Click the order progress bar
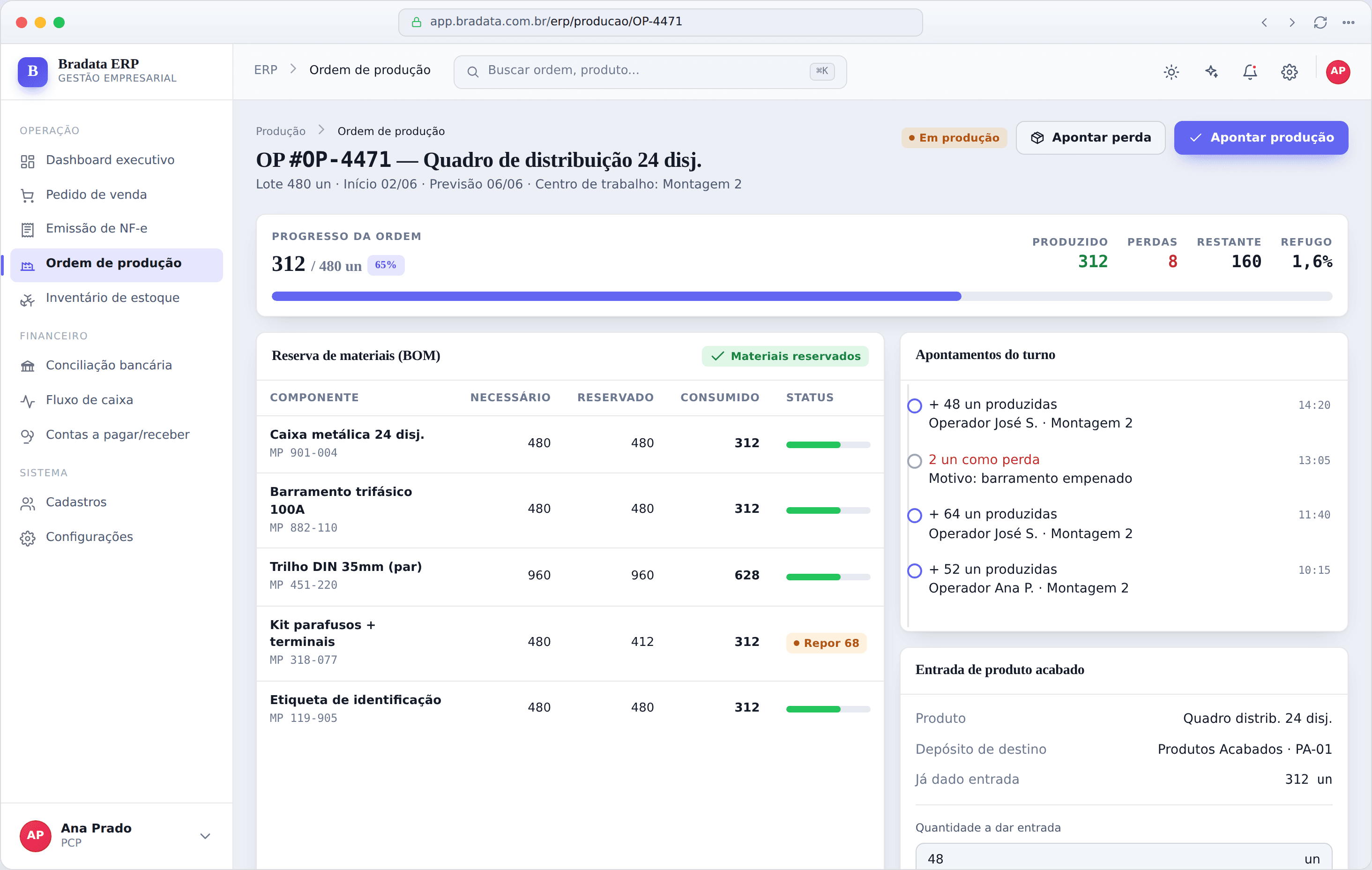The height and width of the screenshot is (870, 1372). coord(802,296)
